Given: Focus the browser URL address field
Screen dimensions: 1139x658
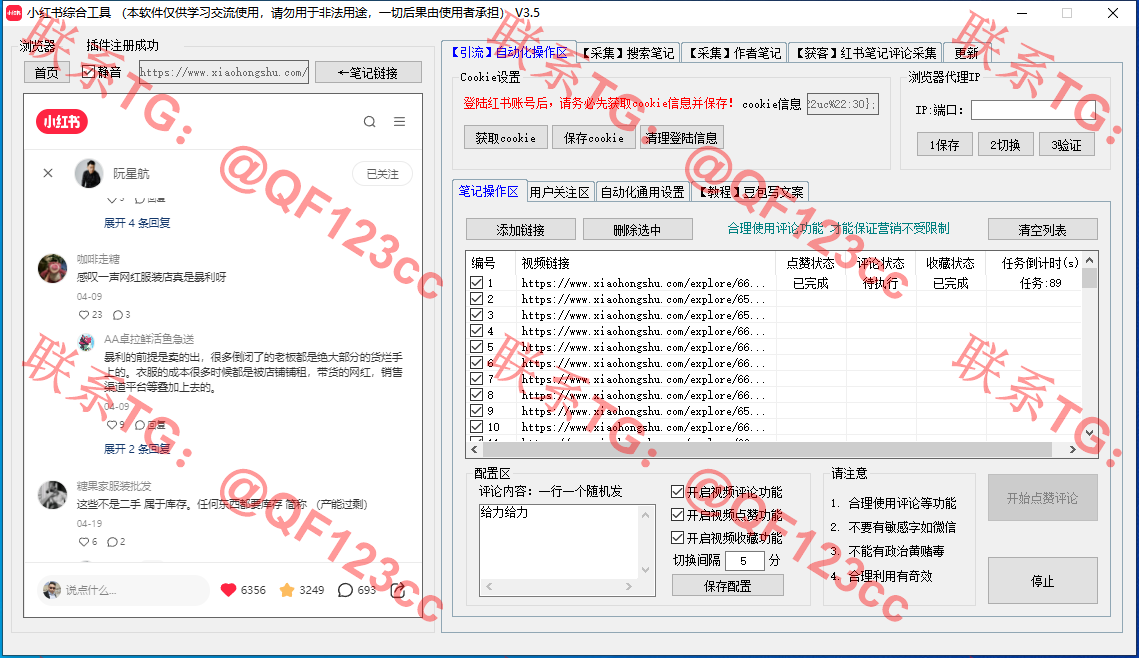Looking at the screenshot, I should coord(224,72).
